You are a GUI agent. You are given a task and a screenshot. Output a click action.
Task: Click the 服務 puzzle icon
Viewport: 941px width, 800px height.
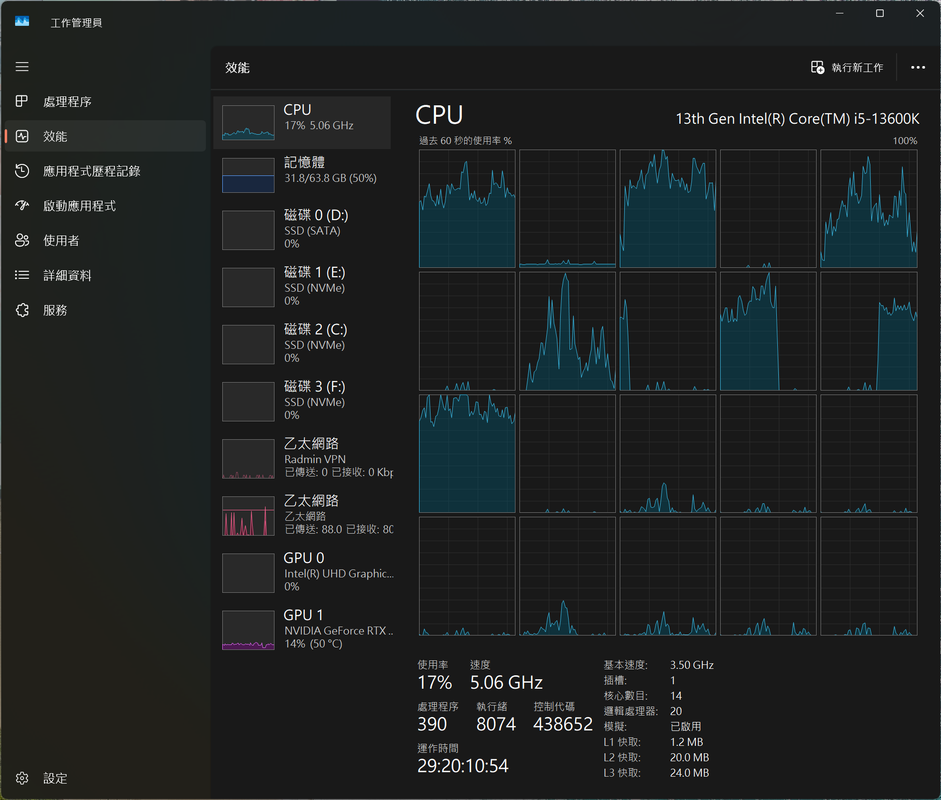22,310
